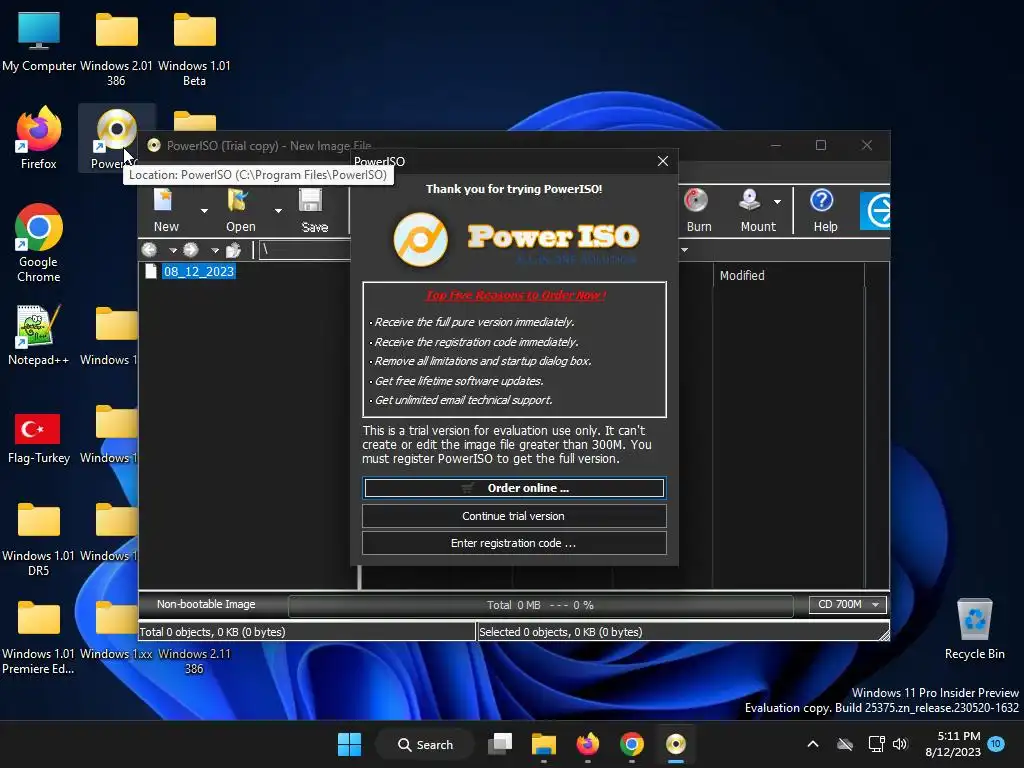Screen dimensions: 1024x768
Task: Open the Help toolbar icon
Action: (822, 200)
